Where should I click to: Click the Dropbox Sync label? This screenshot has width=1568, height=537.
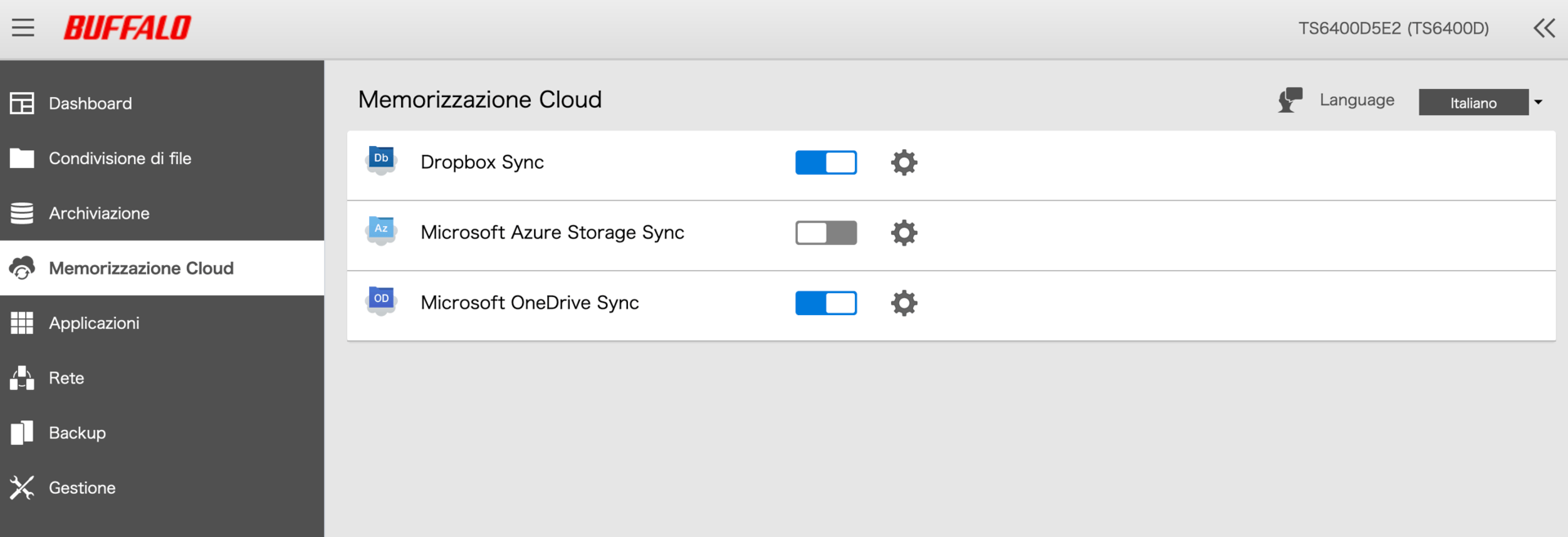click(x=482, y=162)
